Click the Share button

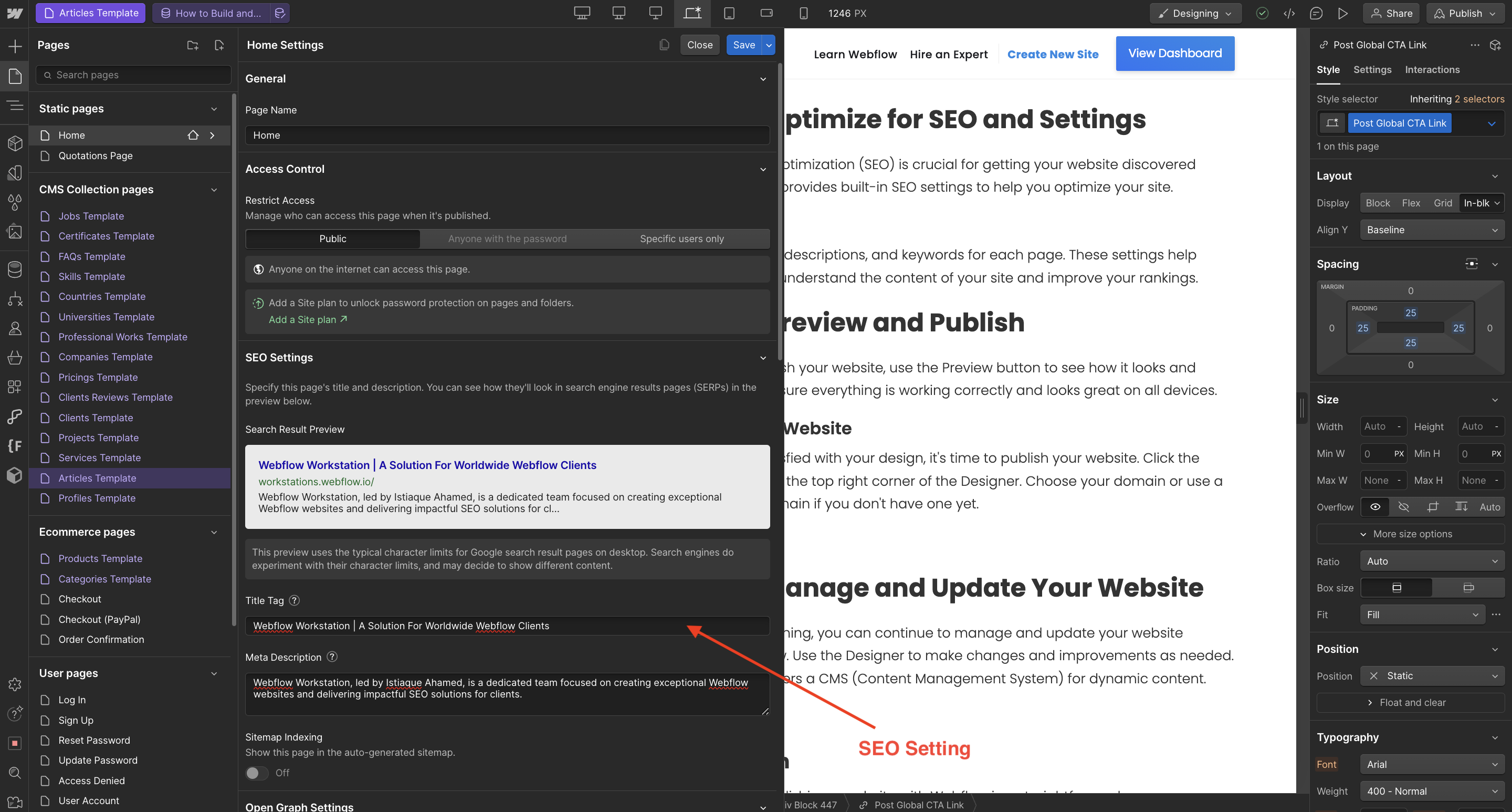click(1391, 13)
